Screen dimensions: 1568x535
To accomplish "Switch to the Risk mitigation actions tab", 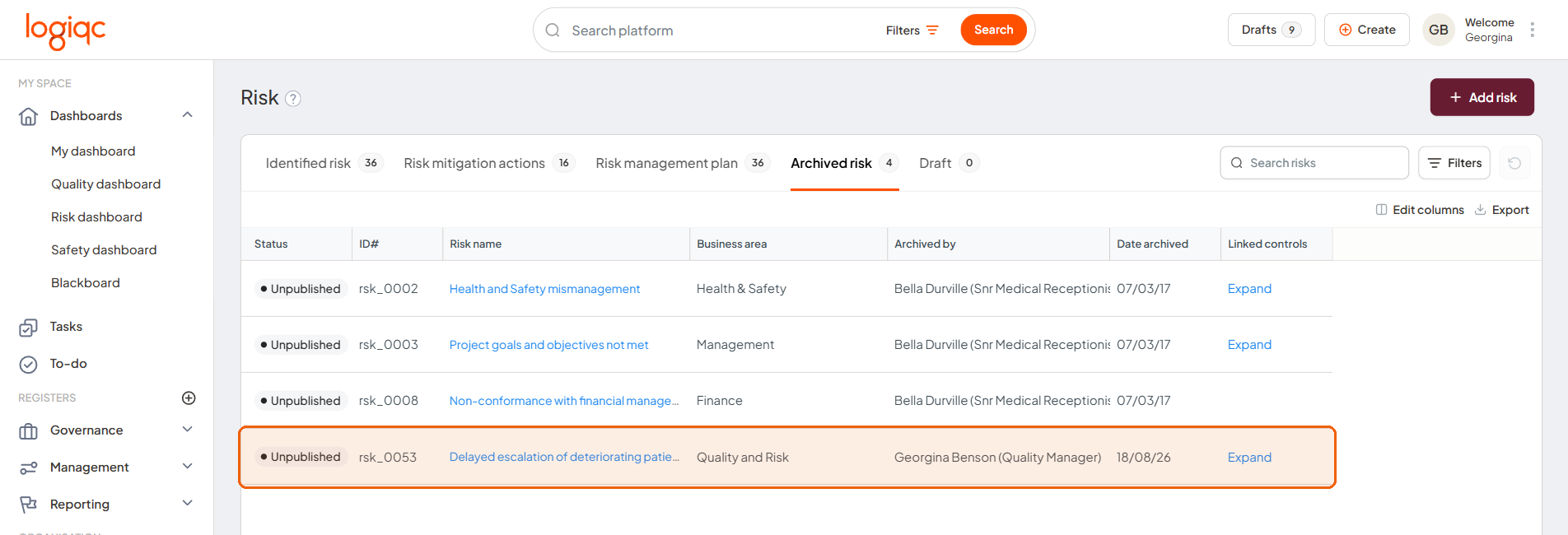I will (x=489, y=163).
